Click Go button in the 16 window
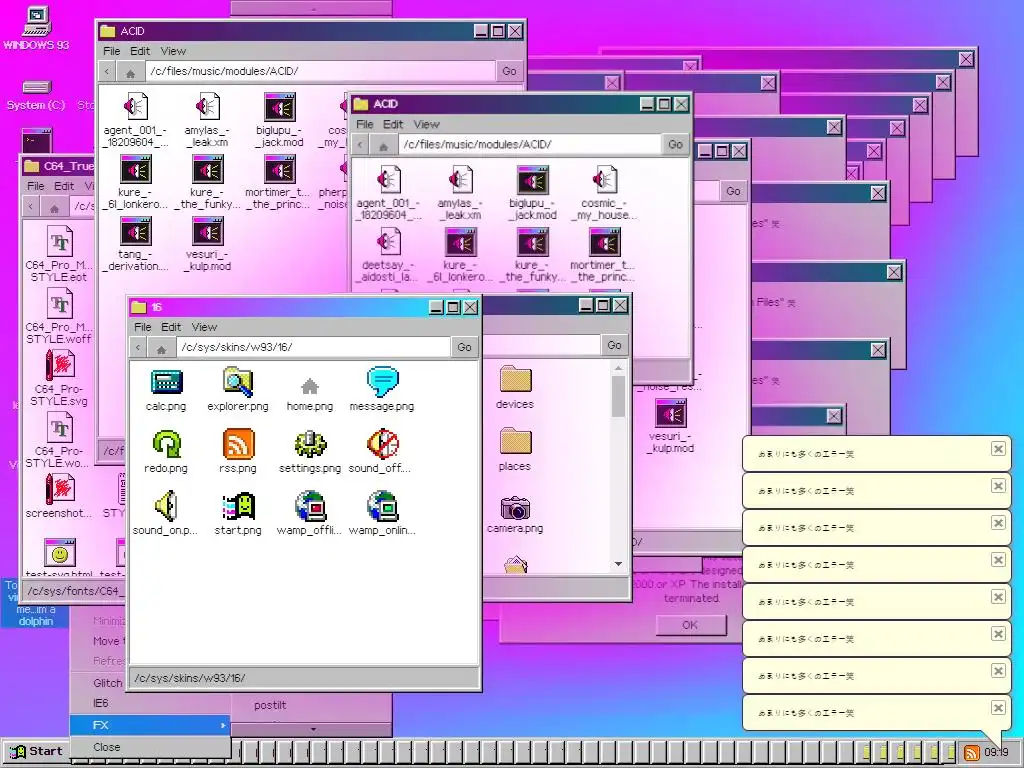 (x=464, y=347)
